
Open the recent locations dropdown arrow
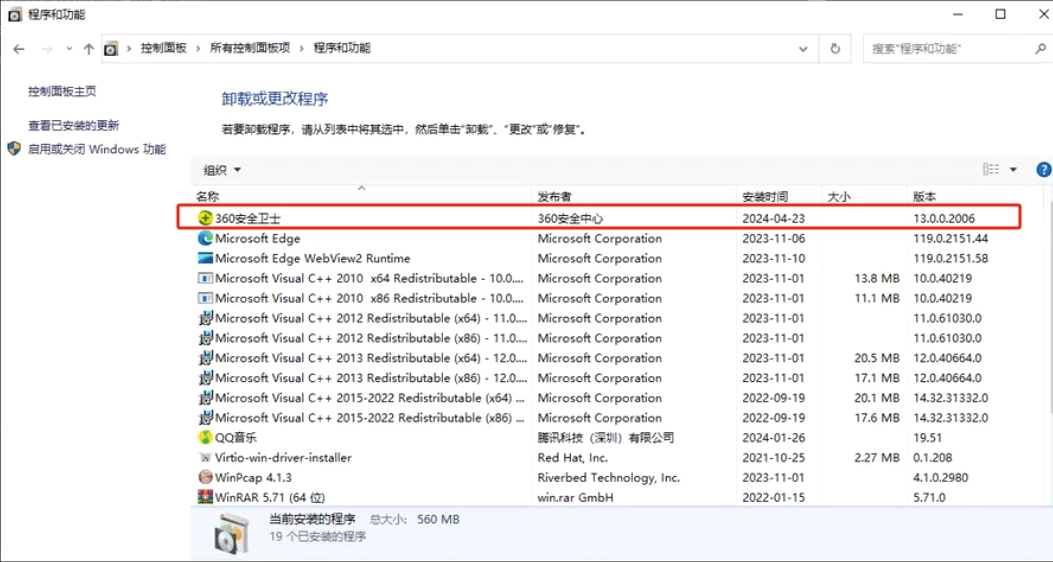(x=69, y=48)
